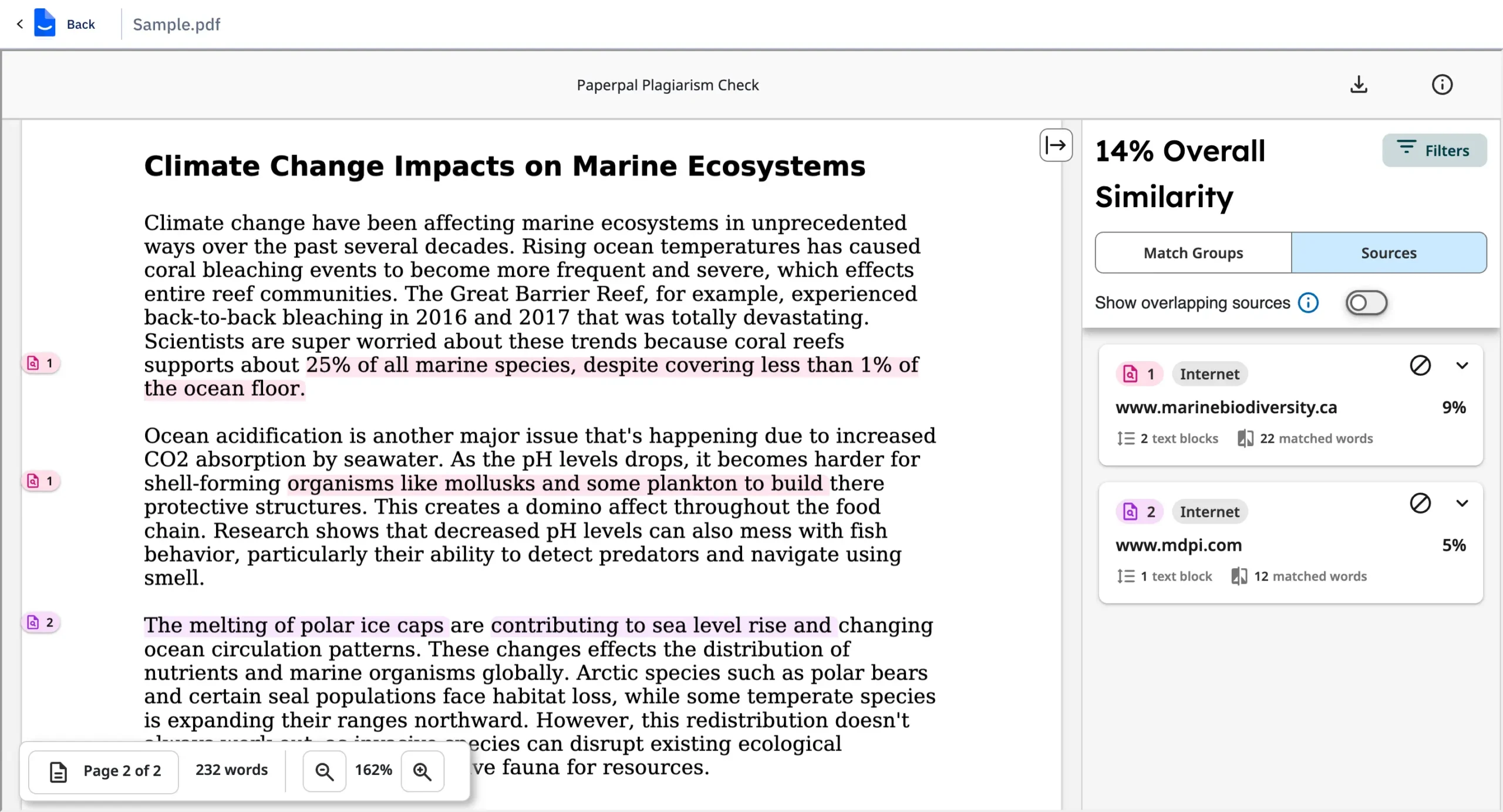Open the report info icon in header
1503x812 pixels.
tap(1442, 85)
